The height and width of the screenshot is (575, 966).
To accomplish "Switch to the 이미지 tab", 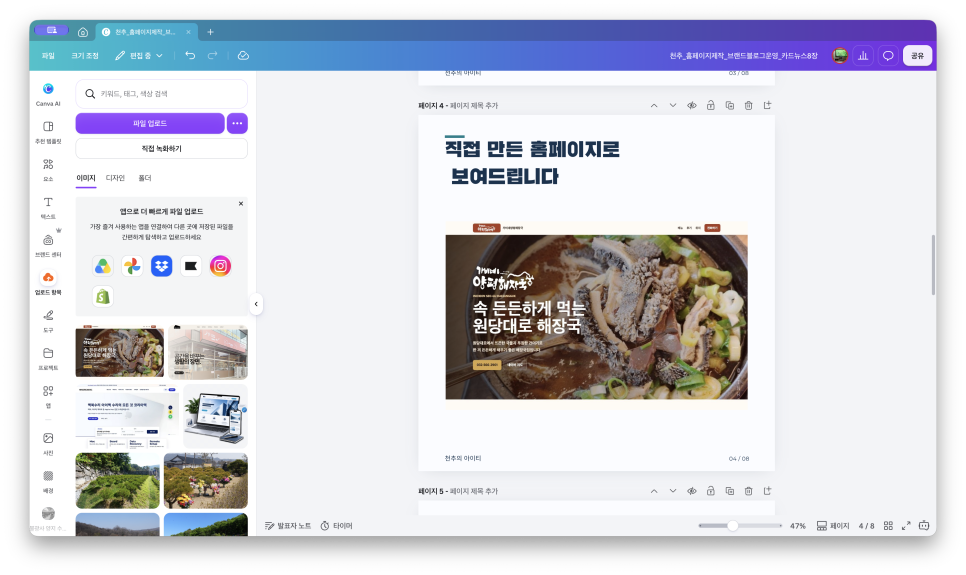I will tap(86, 178).
